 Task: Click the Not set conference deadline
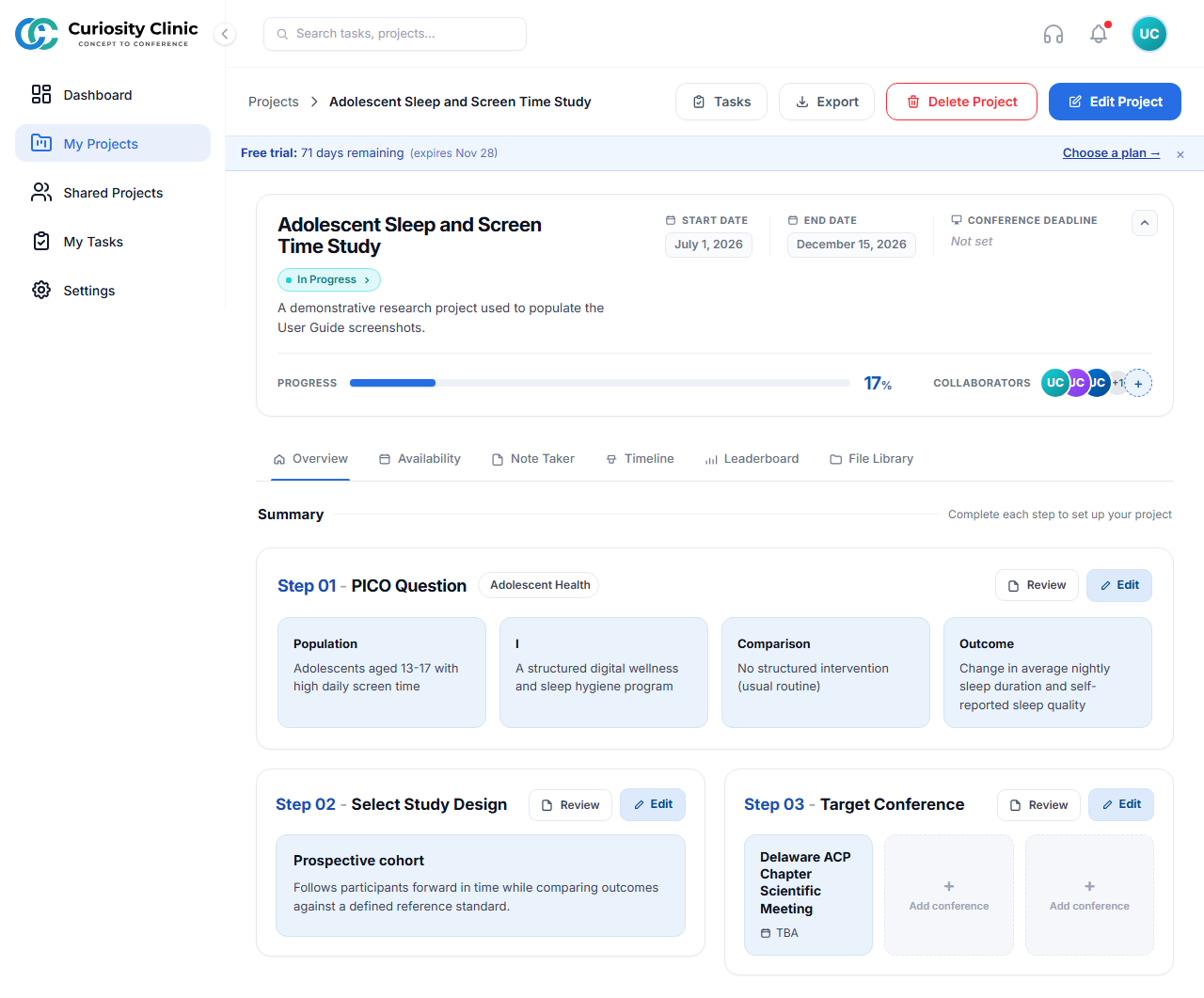pos(972,242)
